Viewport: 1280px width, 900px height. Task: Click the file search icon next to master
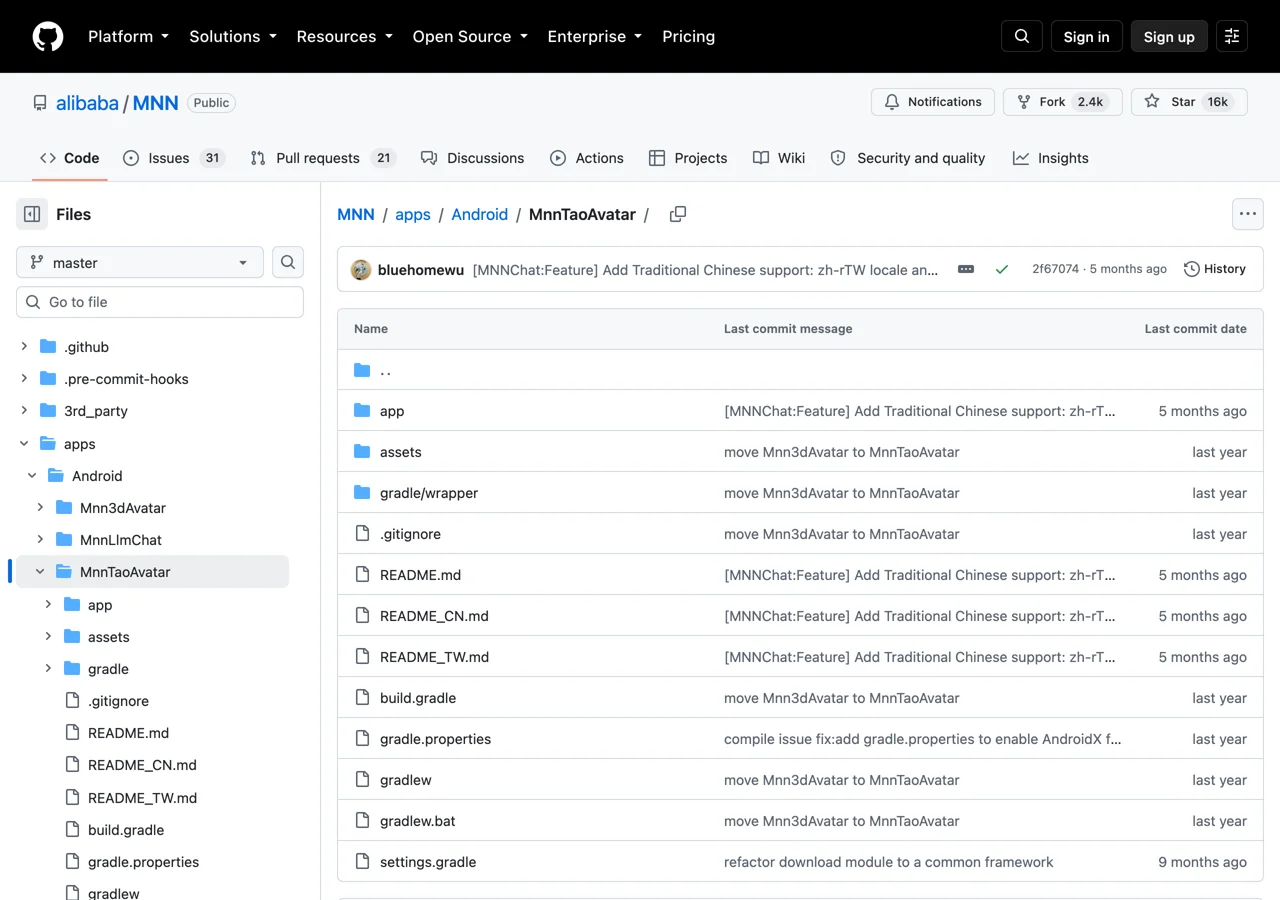288,262
